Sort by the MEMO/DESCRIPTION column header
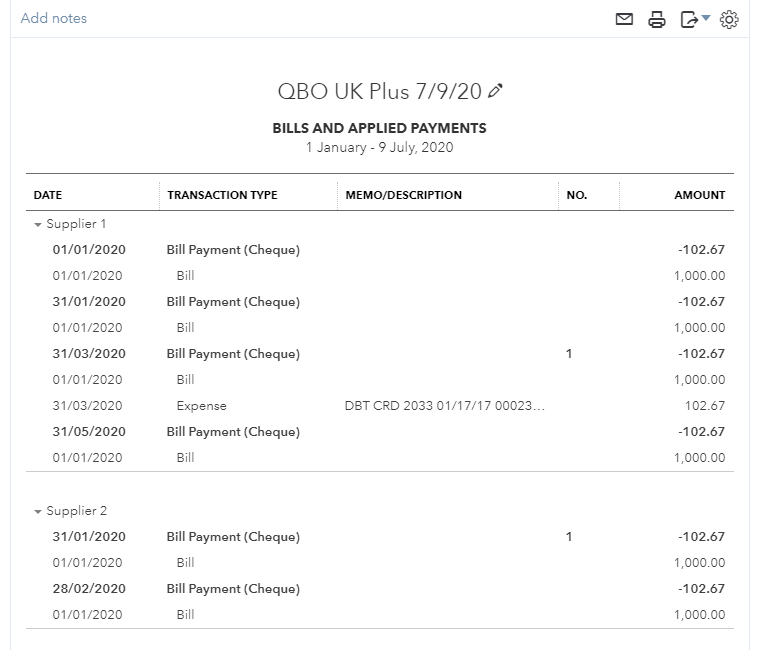This screenshot has width=777, height=650. 403,195
